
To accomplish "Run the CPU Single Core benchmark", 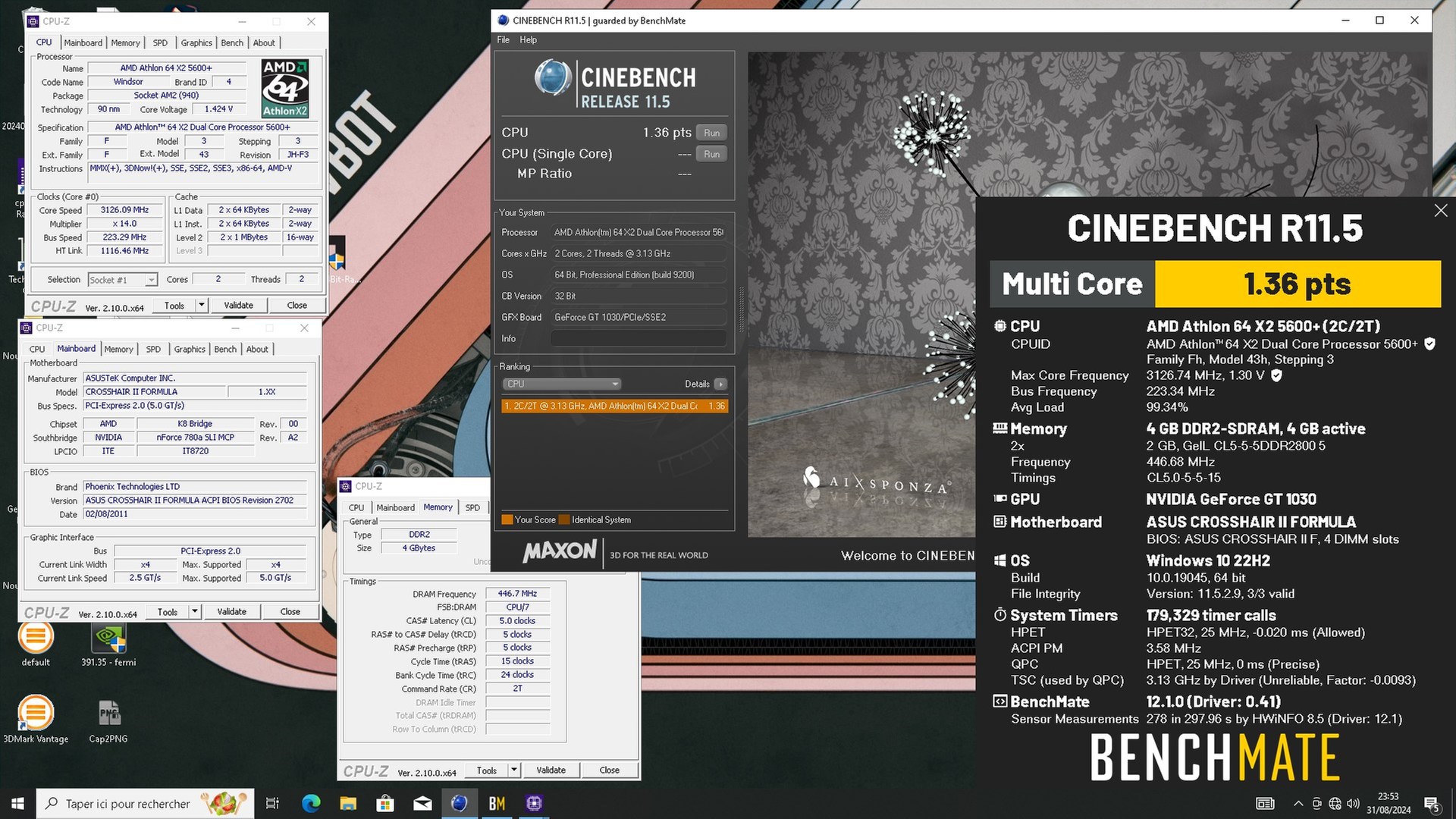I will [711, 154].
